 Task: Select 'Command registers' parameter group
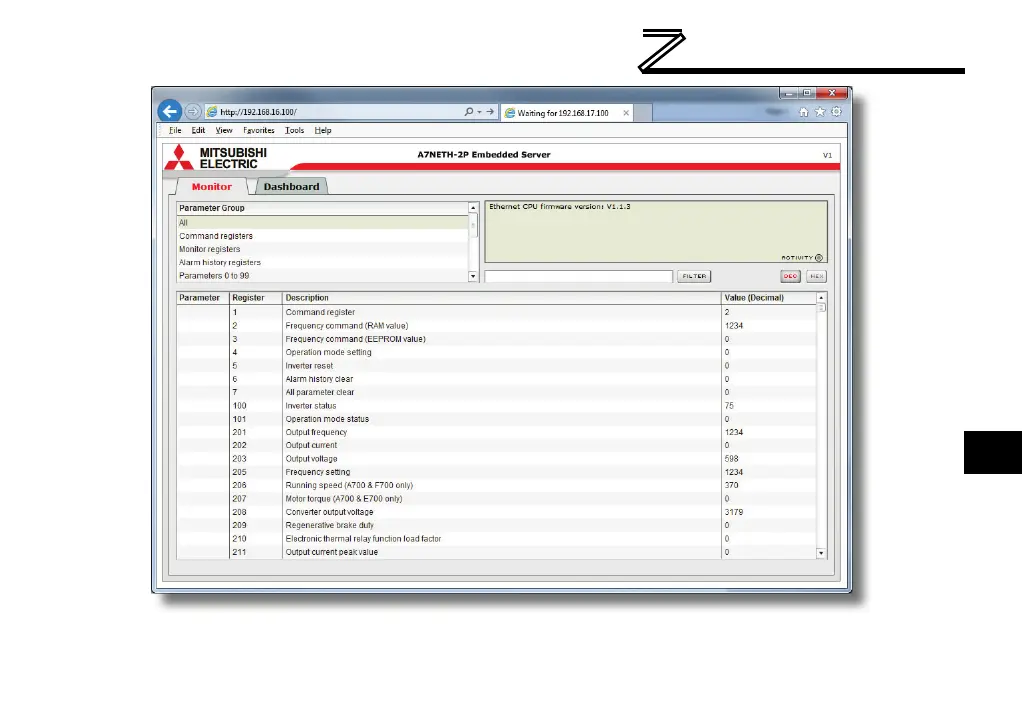pyautogui.click(x=323, y=236)
